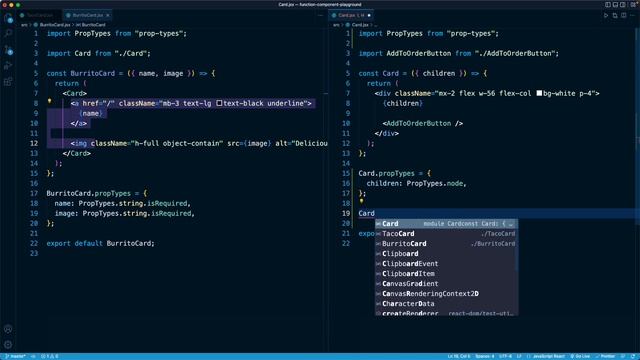
Task: Click the notifications bell in status bar
Action: coord(633,356)
